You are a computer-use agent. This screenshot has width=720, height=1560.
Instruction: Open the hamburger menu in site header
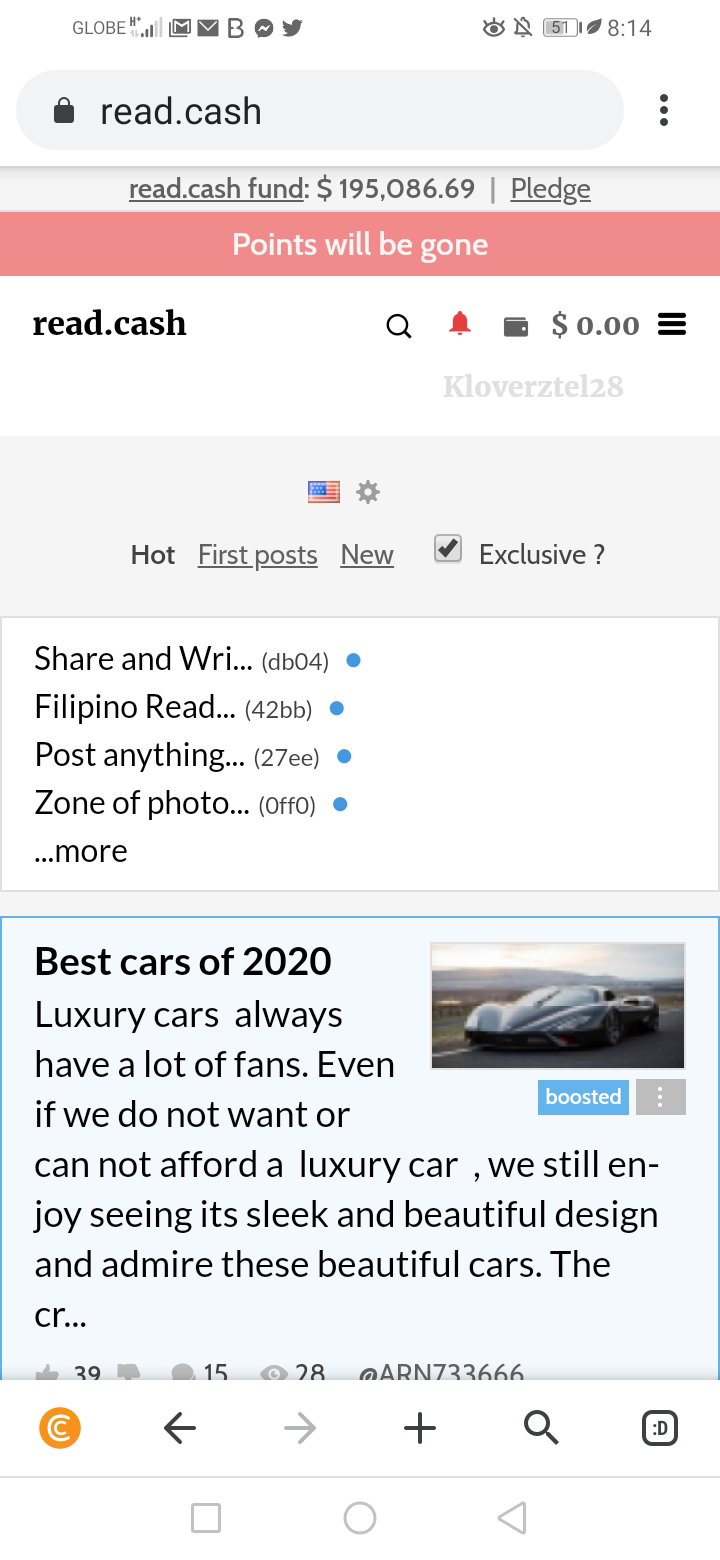(x=672, y=325)
